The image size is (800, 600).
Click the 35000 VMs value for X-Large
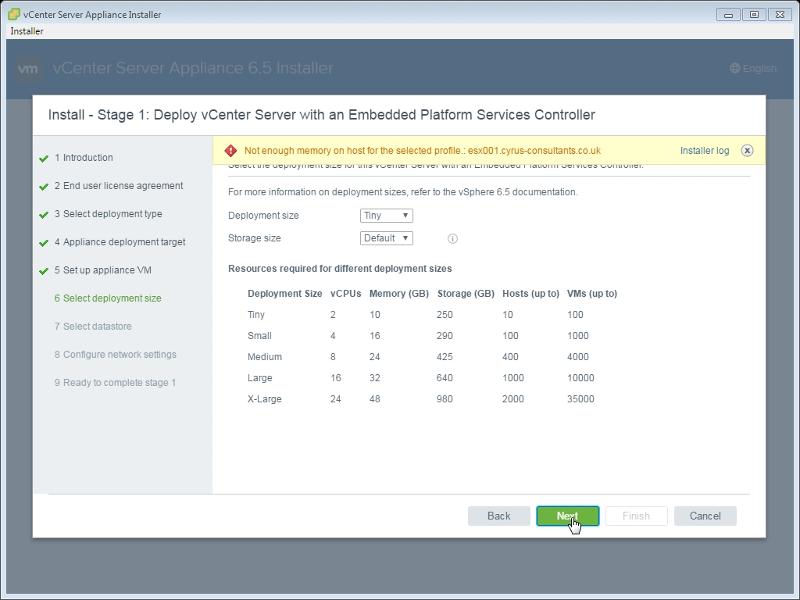[x=581, y=399]
